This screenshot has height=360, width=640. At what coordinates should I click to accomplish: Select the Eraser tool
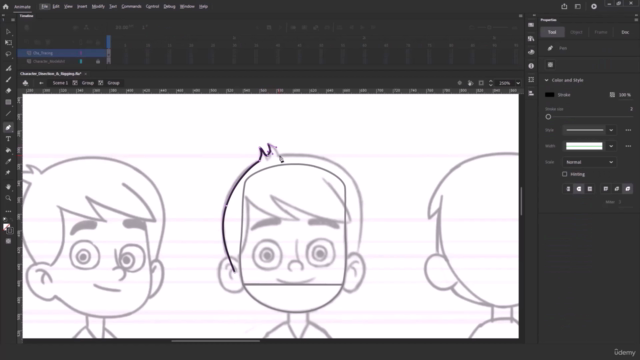(8, 91)
